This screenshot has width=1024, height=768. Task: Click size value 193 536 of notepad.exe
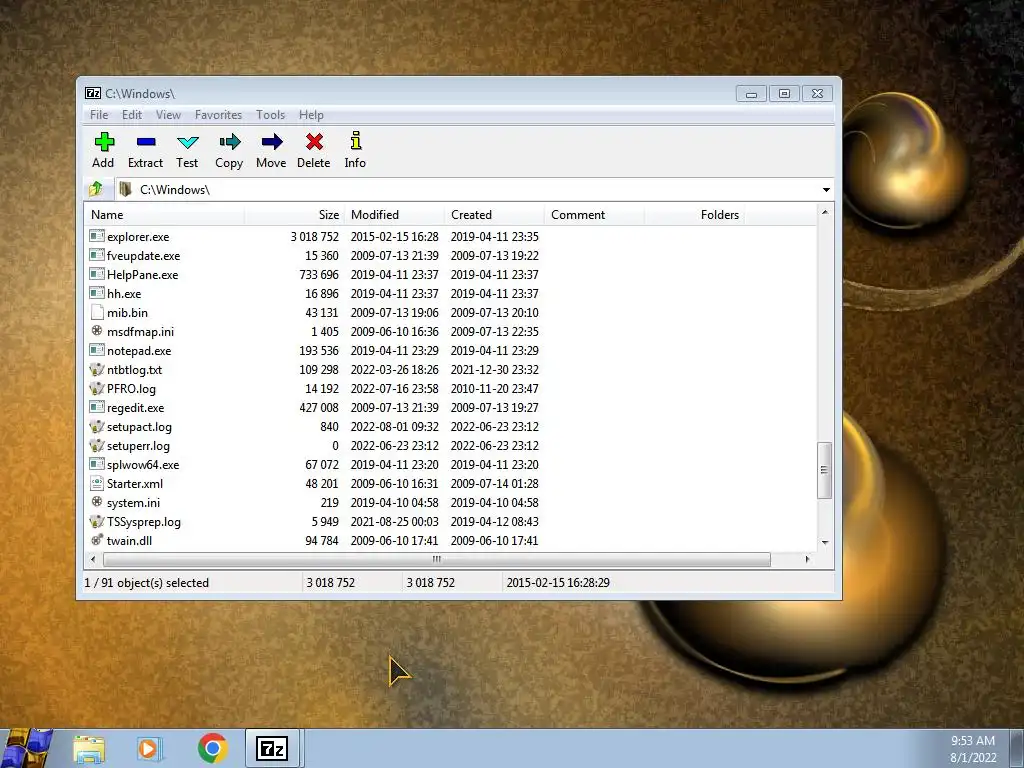[319, 351]
